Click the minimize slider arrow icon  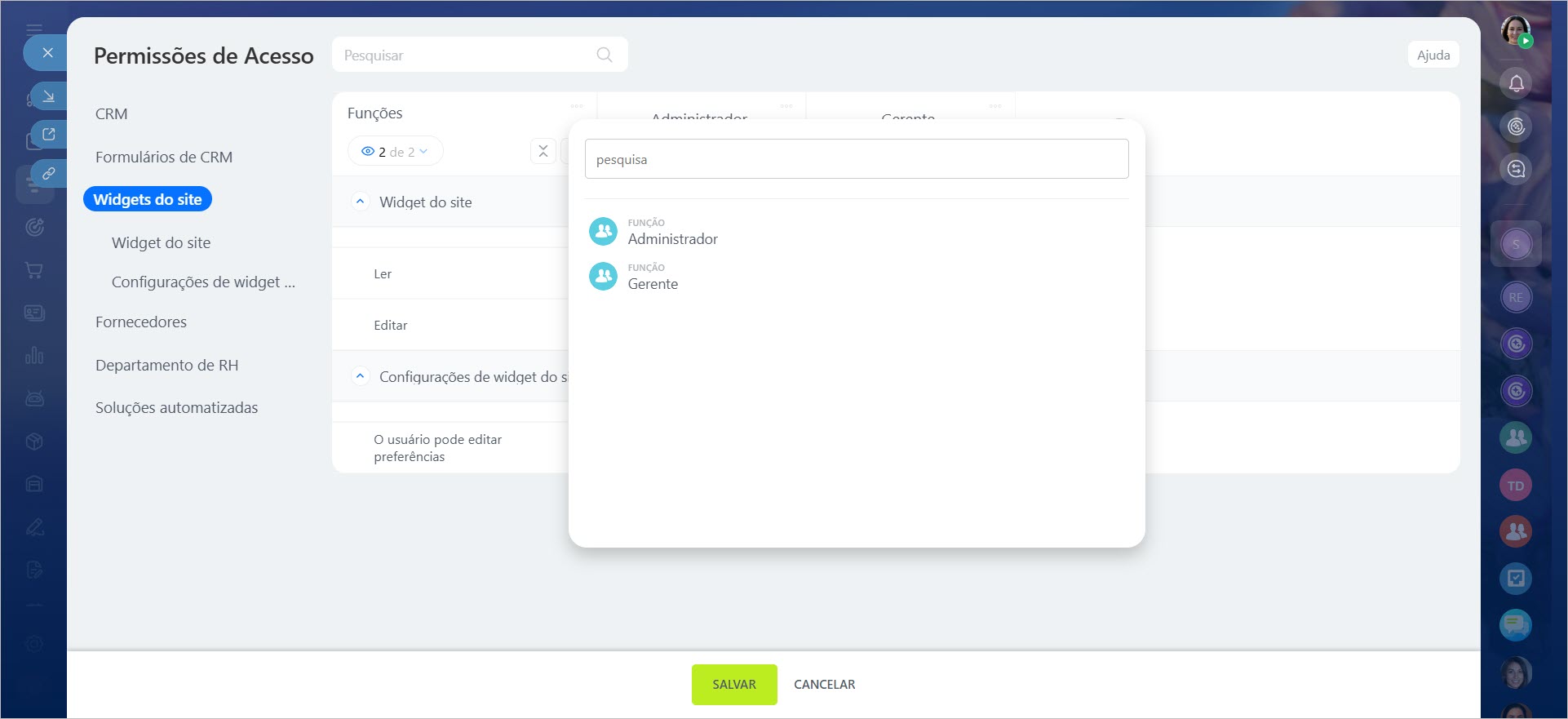point(48,96)
